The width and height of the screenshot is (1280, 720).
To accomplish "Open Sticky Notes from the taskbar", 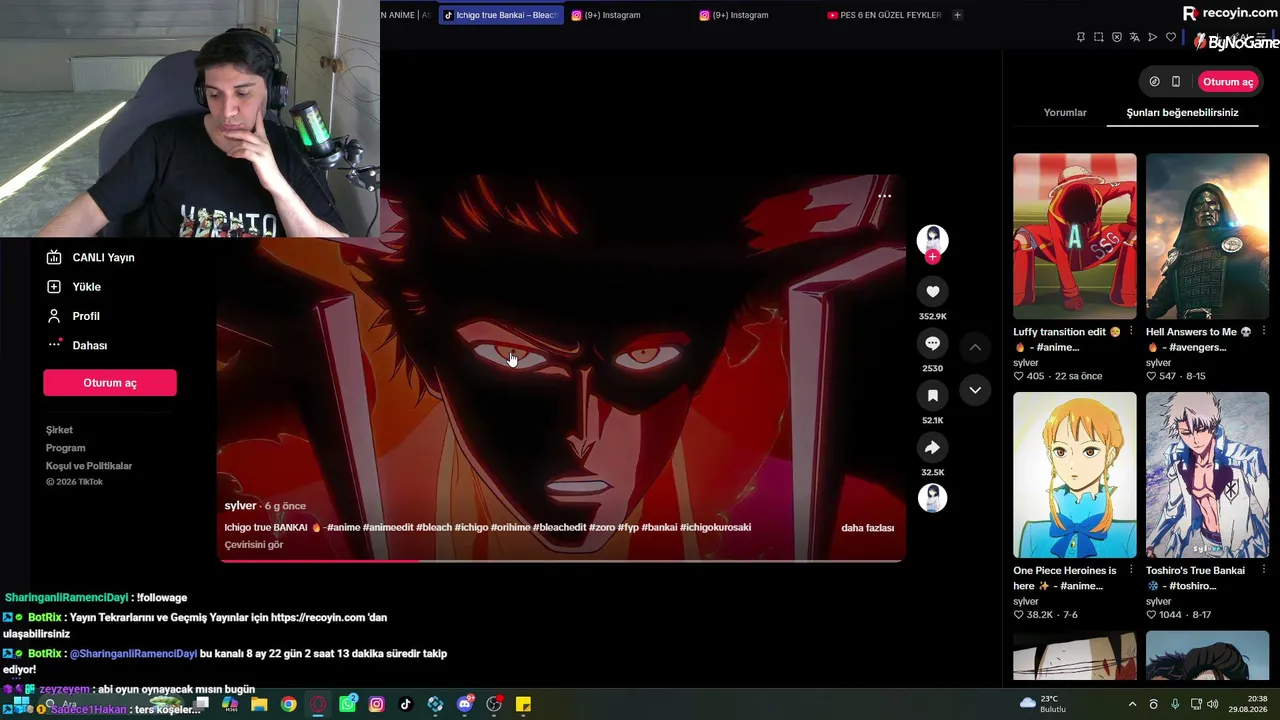I will [x=523, y=704].
